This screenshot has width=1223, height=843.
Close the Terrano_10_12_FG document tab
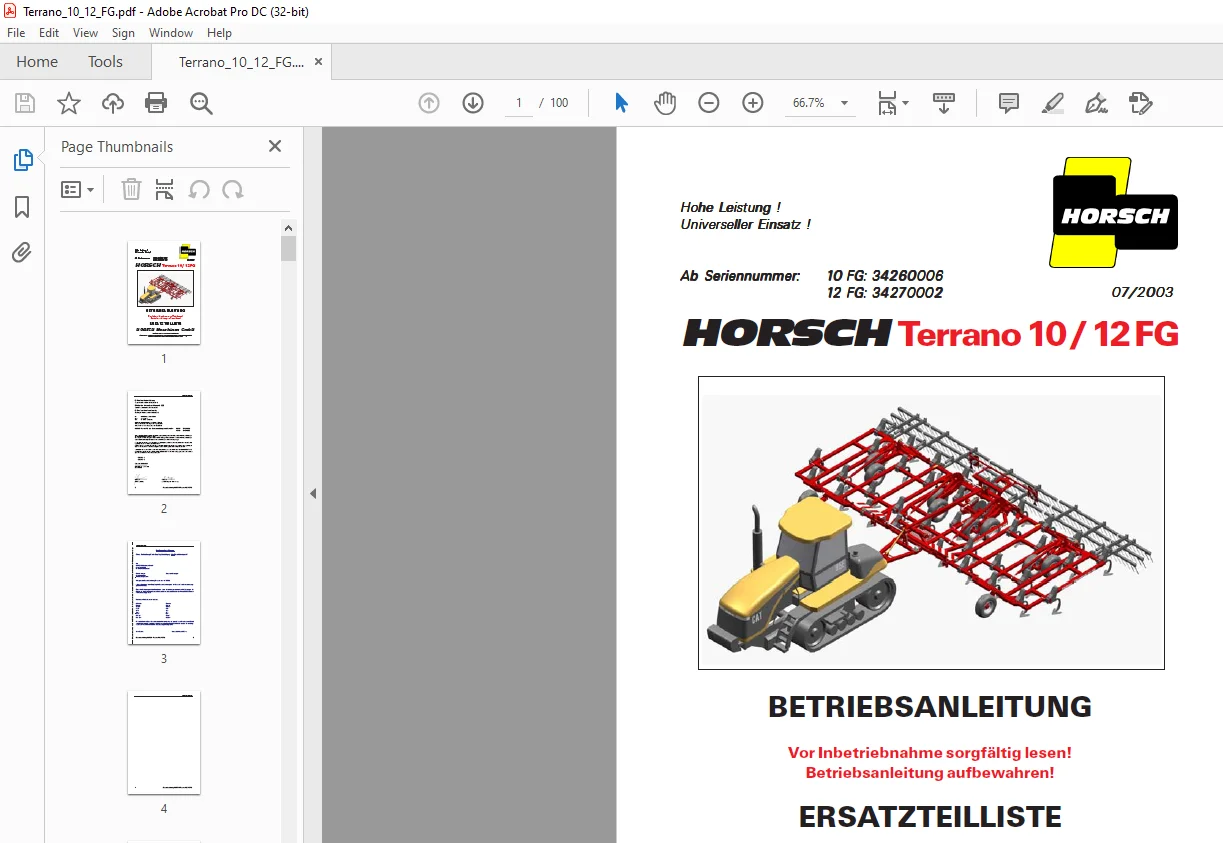[318, 62]
